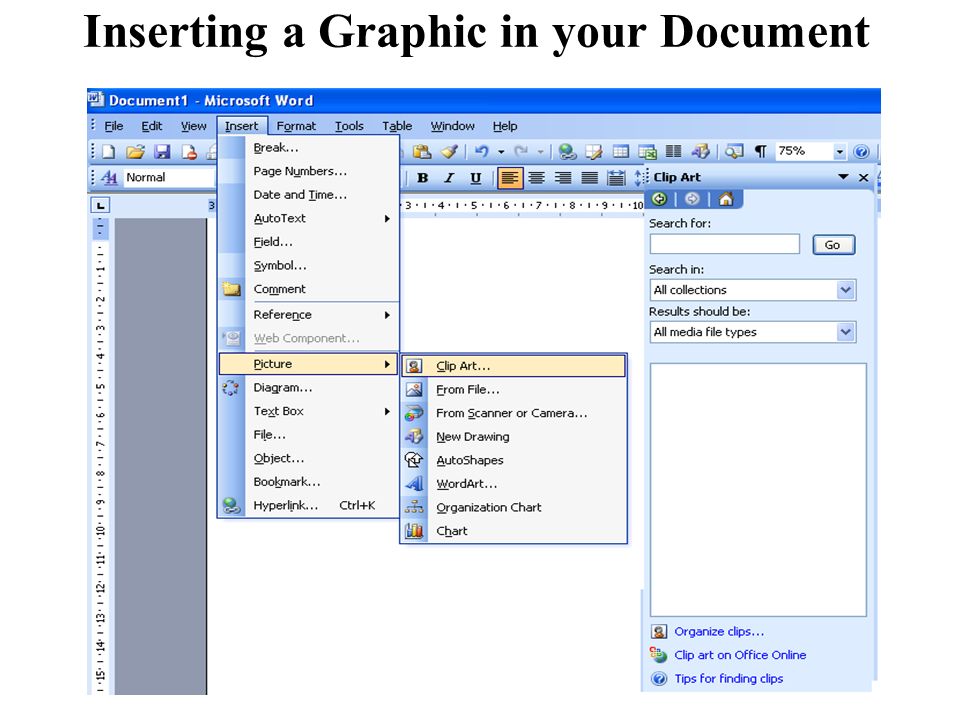The height and width of the screenshot is (720, 960).
Task: Click the Distributed alignment icon
Action: coord(616,178)
